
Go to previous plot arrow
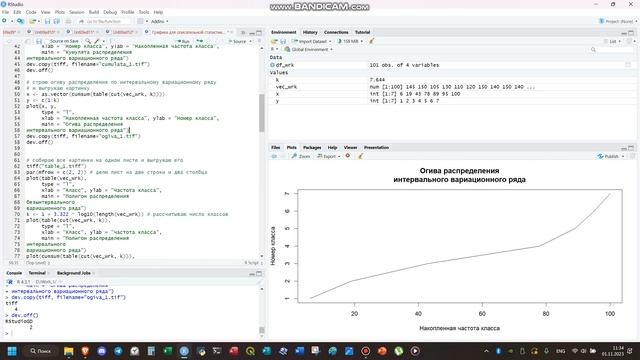274,156
